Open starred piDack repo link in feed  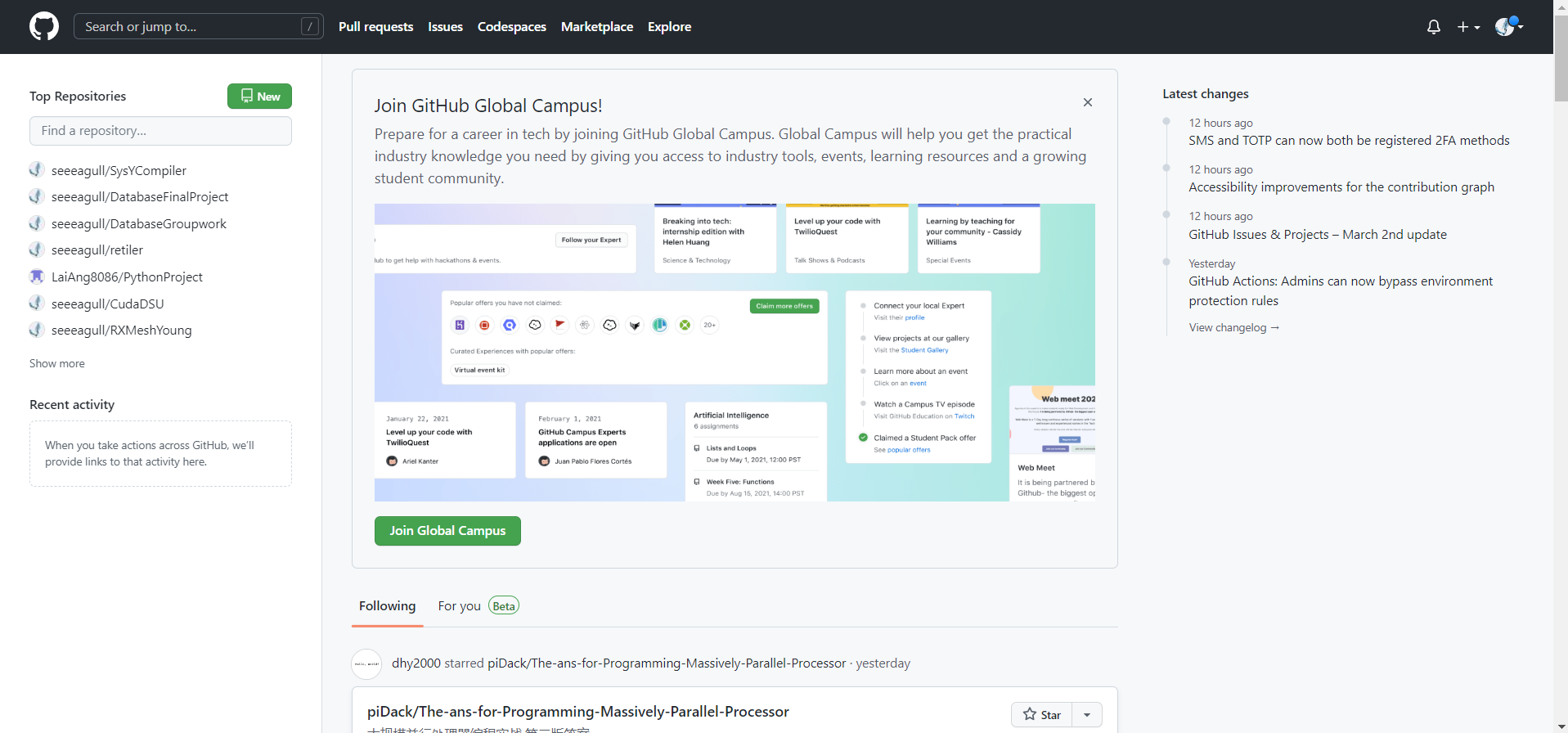667,663
